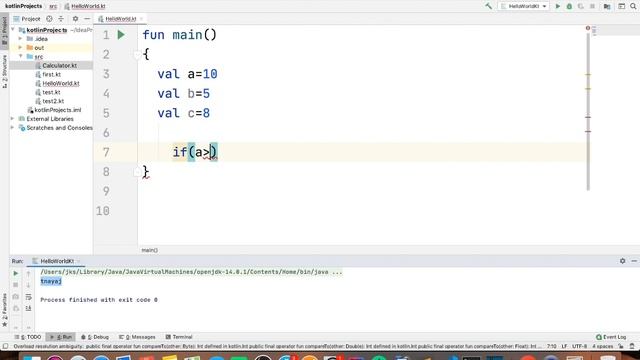Open Project panel gear settings
640x360 pixels.
(x=75, y=19)
